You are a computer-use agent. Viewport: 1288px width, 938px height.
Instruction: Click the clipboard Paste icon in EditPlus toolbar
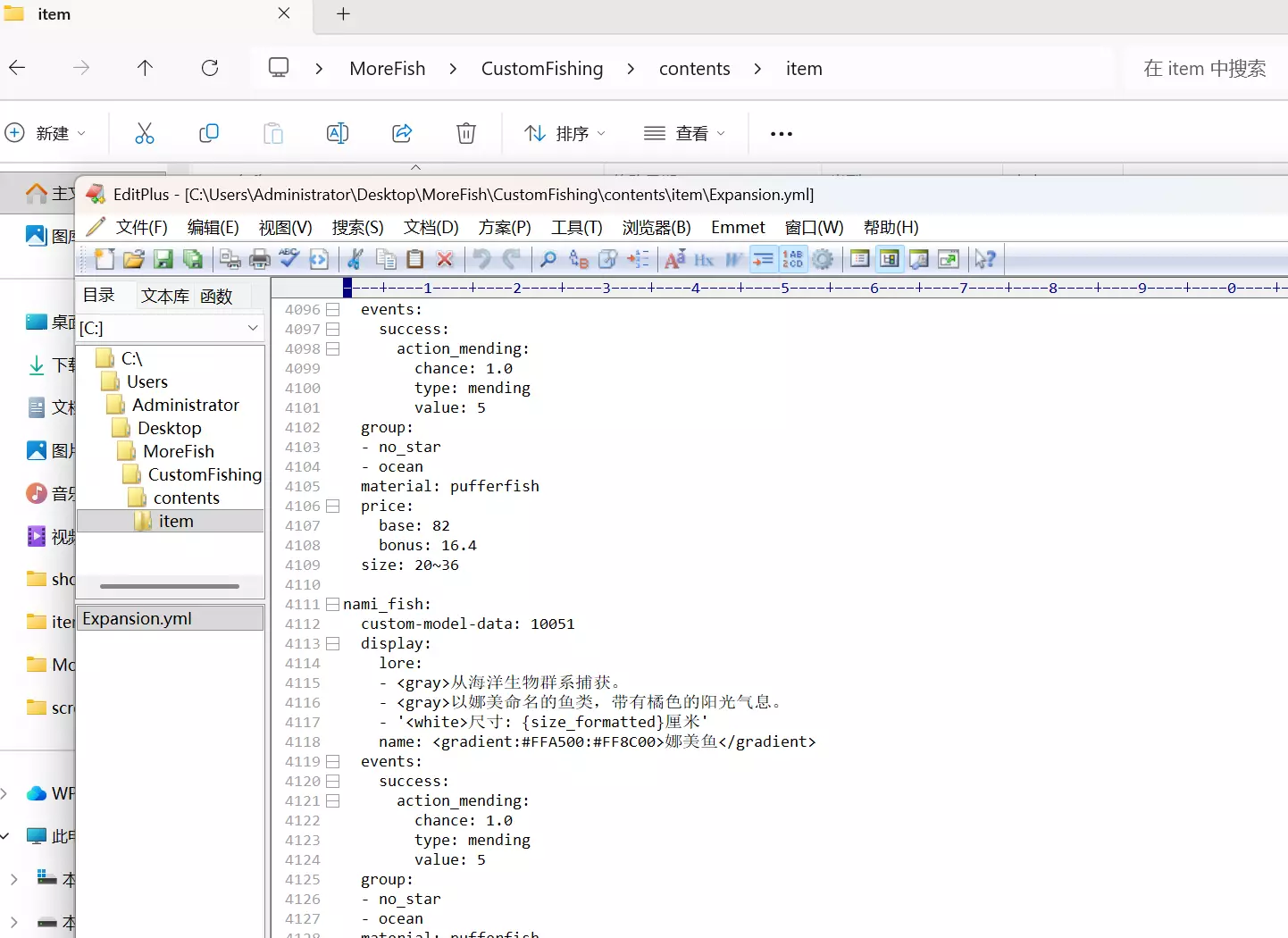415,259
